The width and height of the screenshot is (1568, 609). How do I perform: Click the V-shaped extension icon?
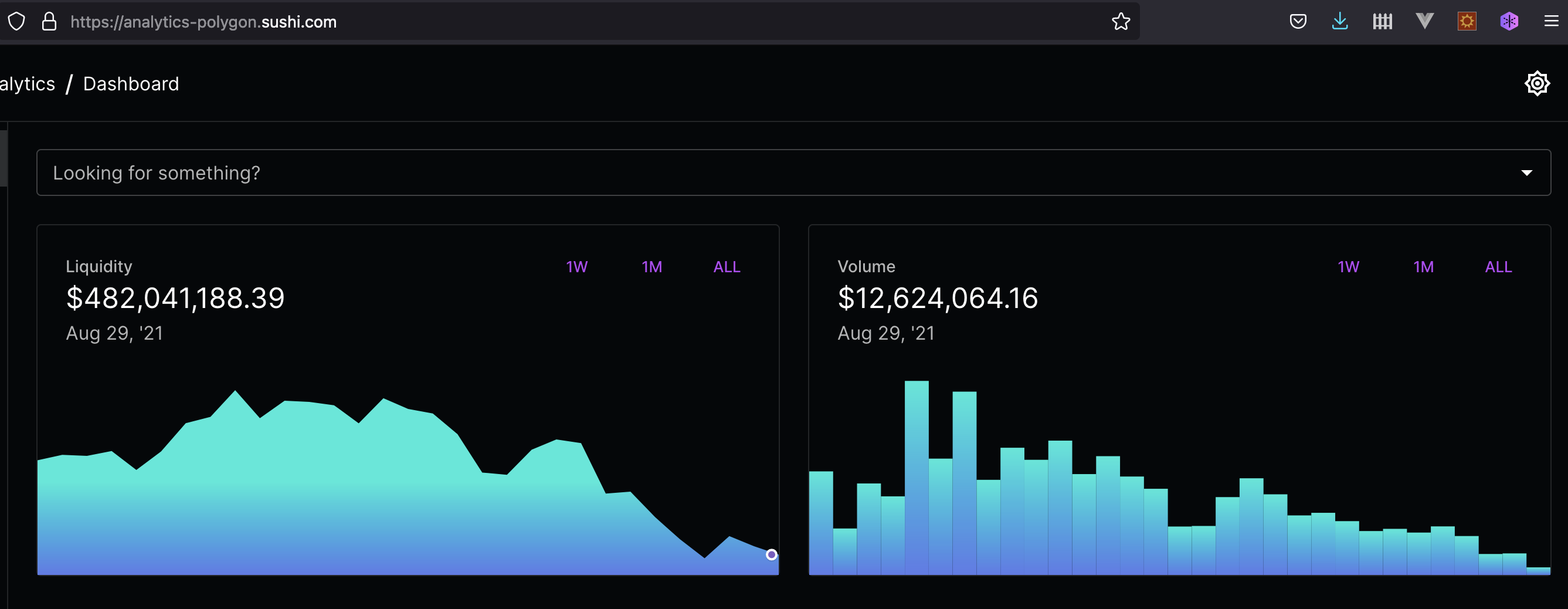coord(1424,21)
